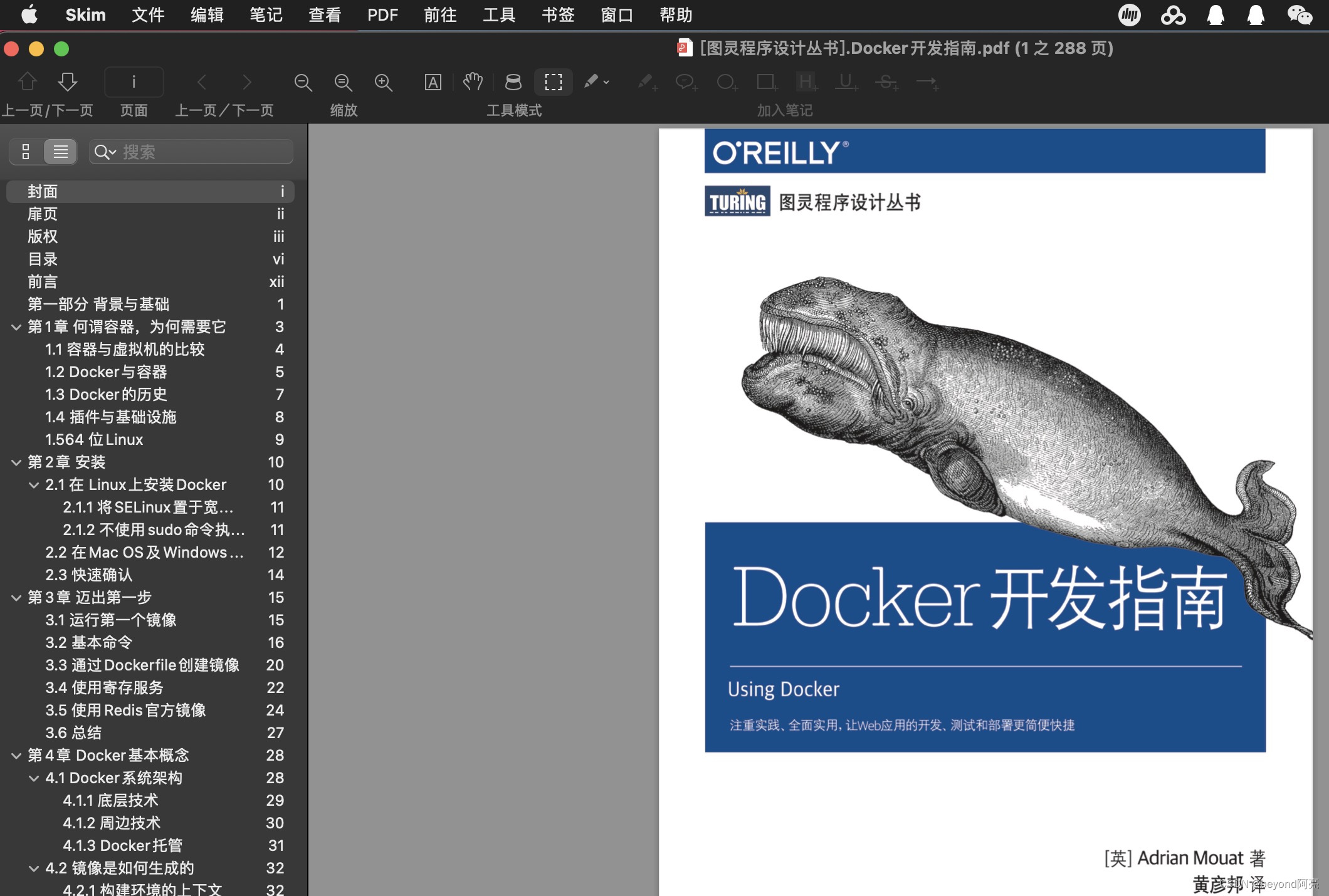The height and width of the screenshot is (896, 1329).
Task: Open the note pen tool options arrow
Action: coord(606,82)
